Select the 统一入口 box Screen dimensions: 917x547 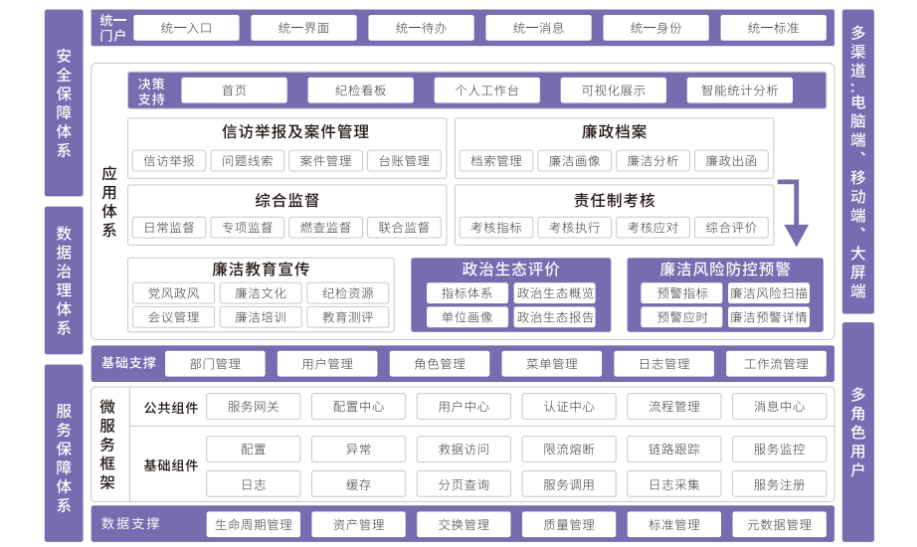pyautogui.click(x=187, y=28)
